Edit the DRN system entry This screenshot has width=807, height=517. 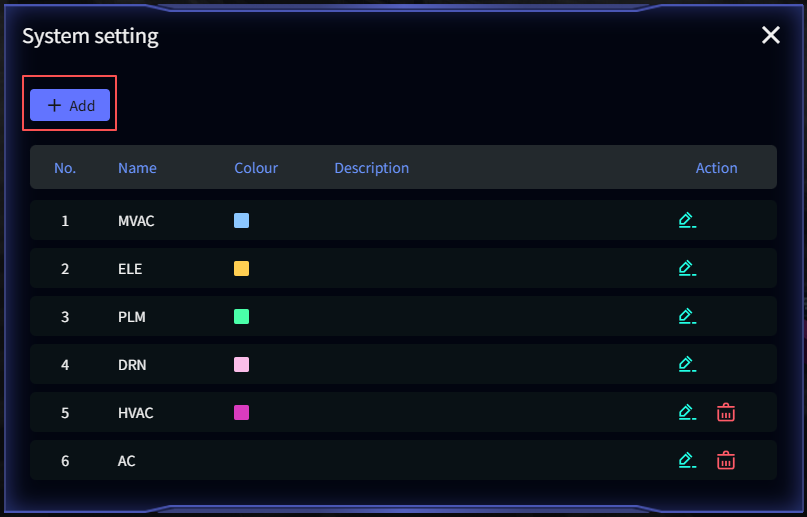[686, 364]
